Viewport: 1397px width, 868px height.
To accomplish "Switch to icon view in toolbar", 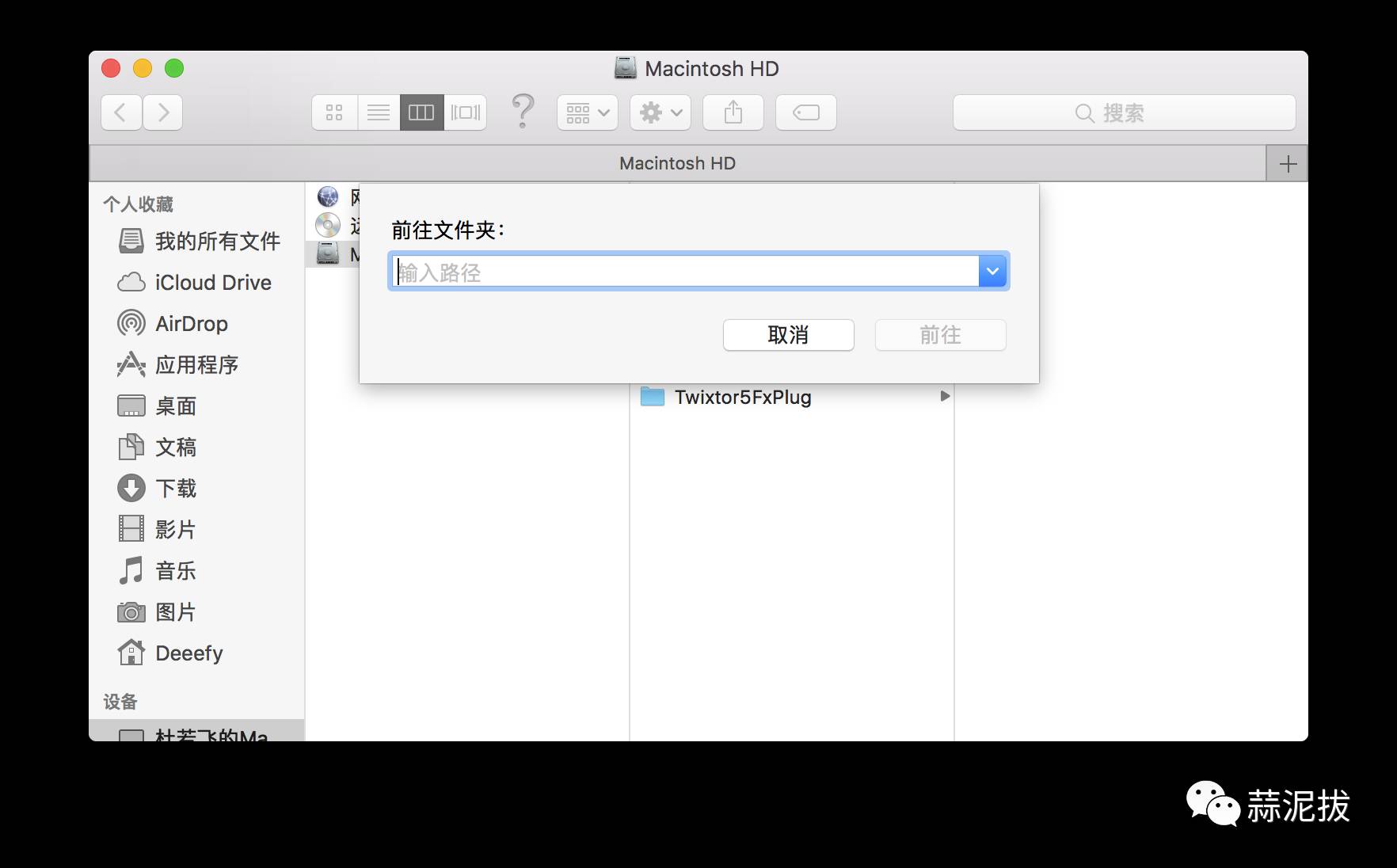I will coord(334,112).
